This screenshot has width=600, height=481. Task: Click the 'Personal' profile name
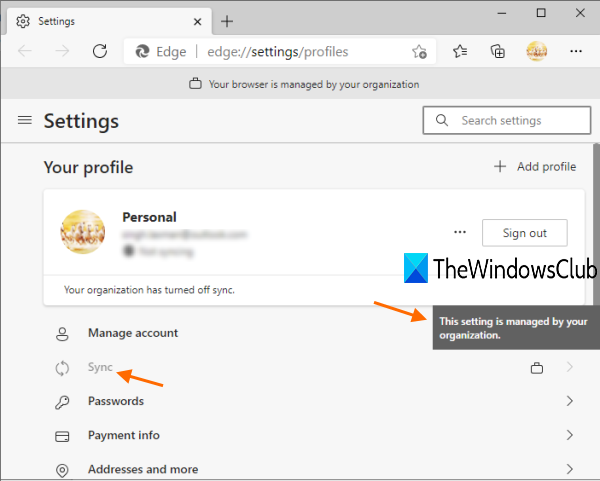(149, 217)
